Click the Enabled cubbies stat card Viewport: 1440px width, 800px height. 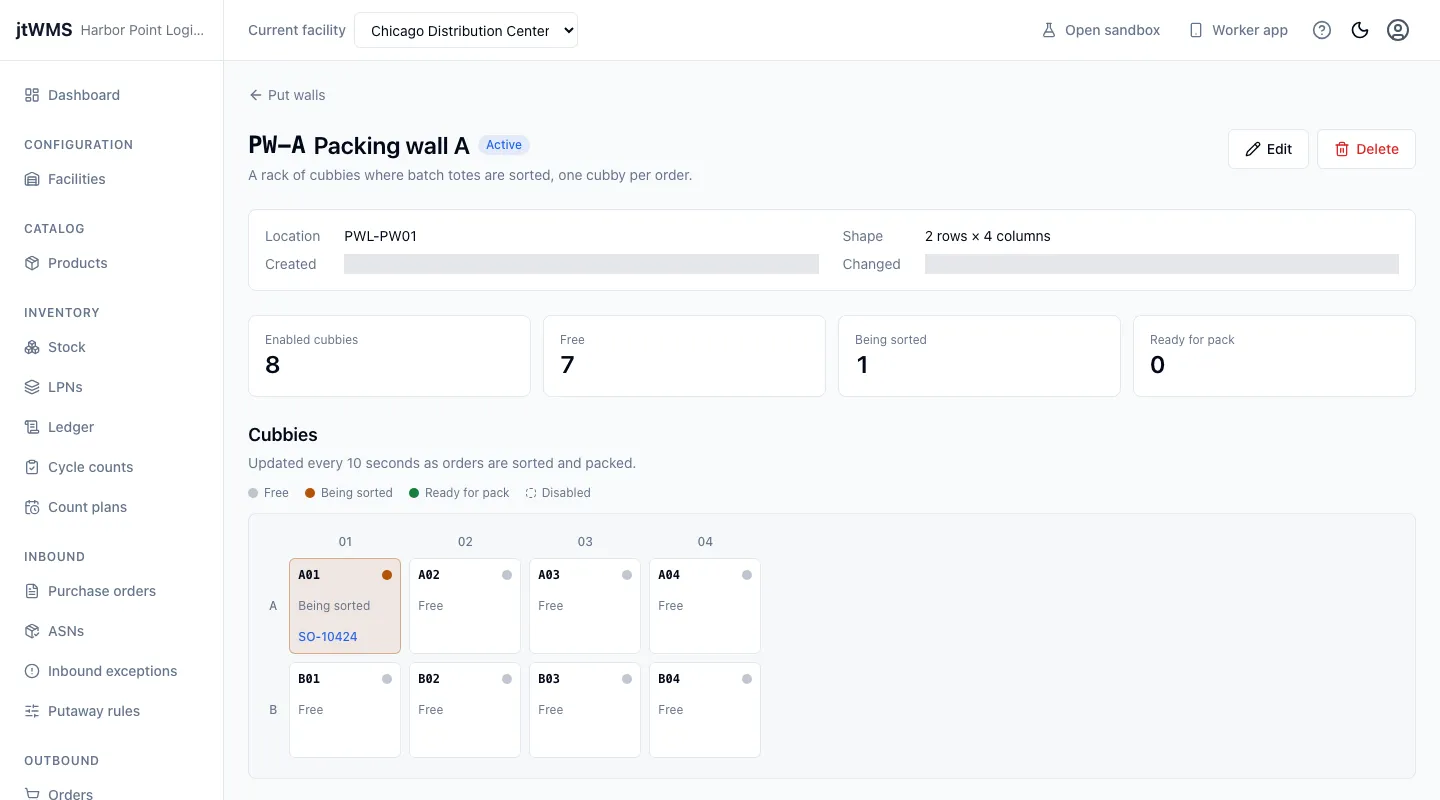389,356
